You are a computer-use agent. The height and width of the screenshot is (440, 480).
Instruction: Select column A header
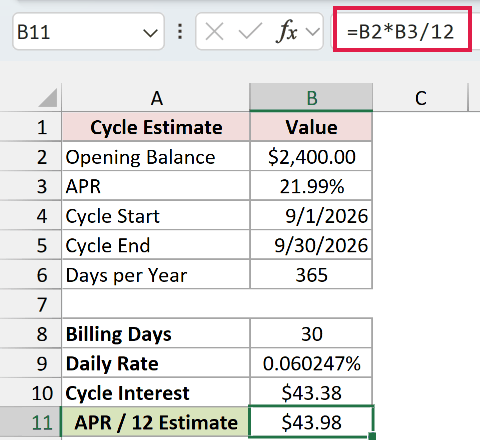click(x=156, y=98)
